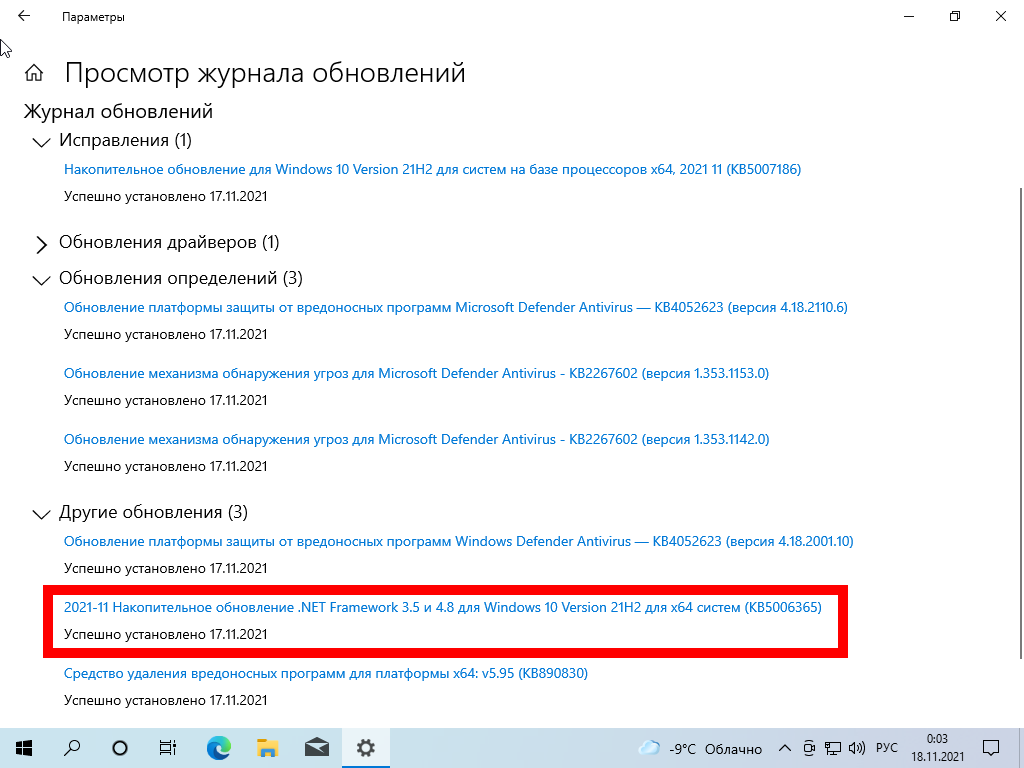Open the Windows Start menu

click(x=24, y=748)
